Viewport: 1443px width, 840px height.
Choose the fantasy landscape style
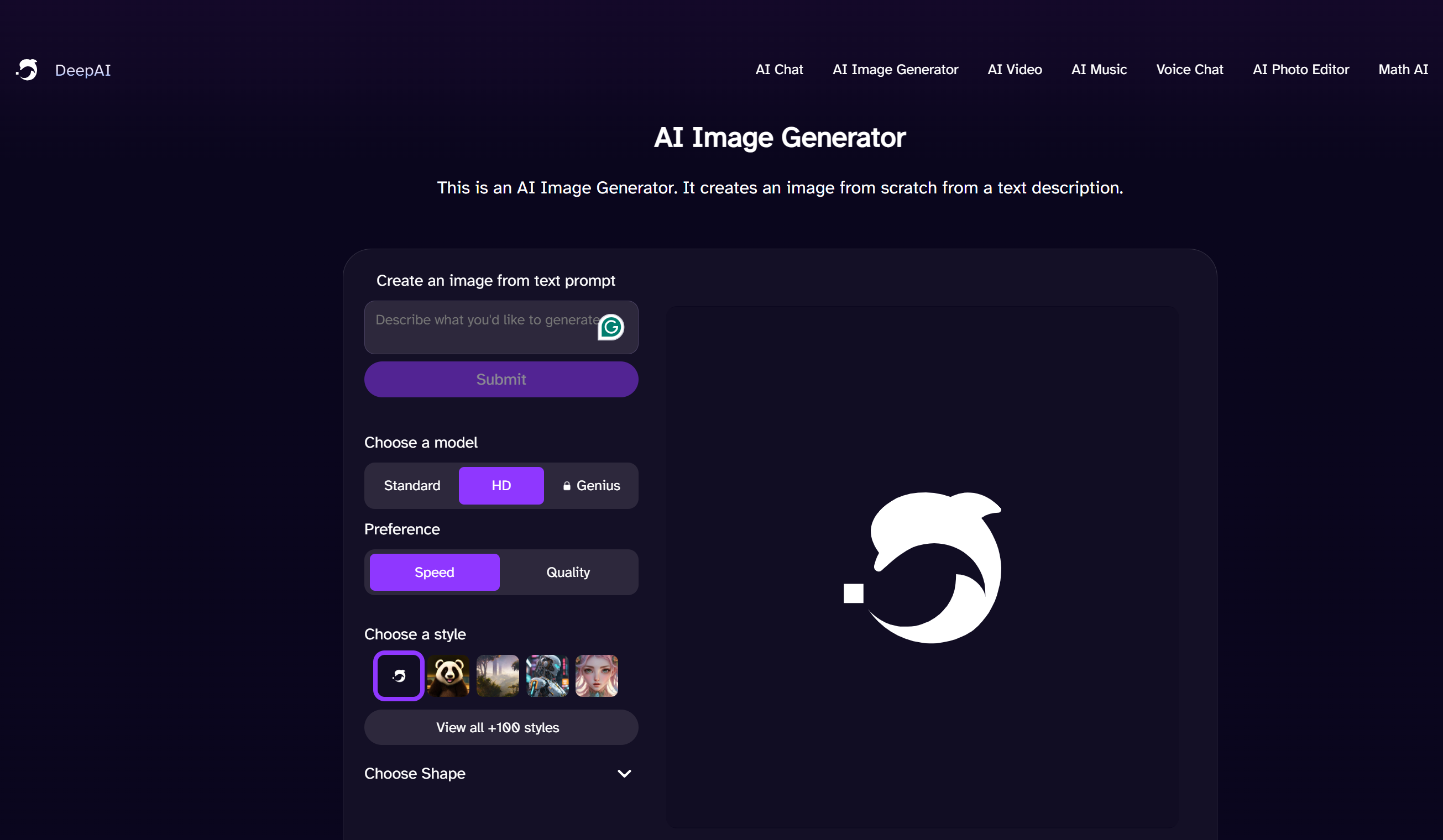click(x=497, y=676)
